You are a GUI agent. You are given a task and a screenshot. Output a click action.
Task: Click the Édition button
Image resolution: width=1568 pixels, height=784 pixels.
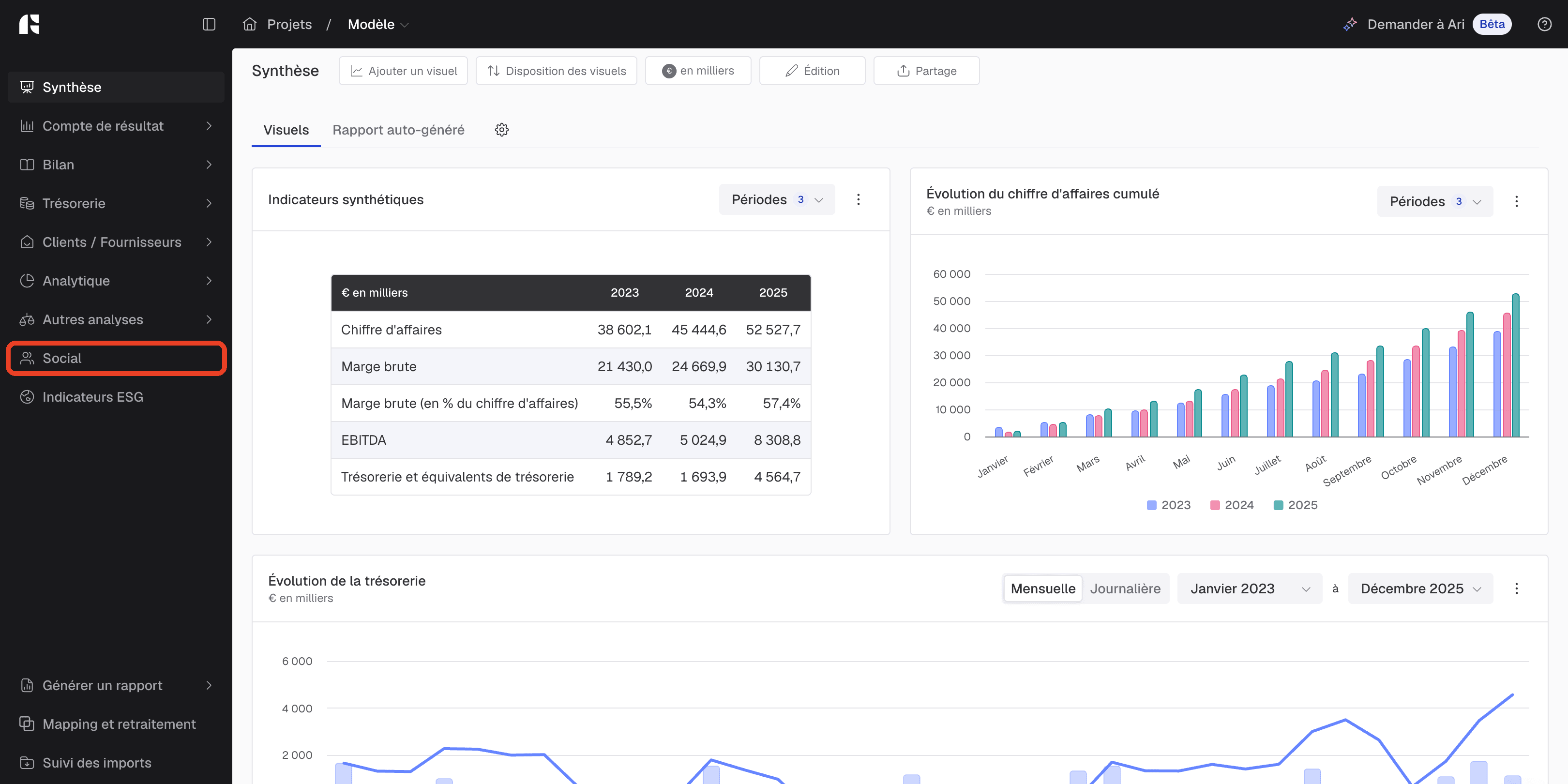click(x=812, y=71)
